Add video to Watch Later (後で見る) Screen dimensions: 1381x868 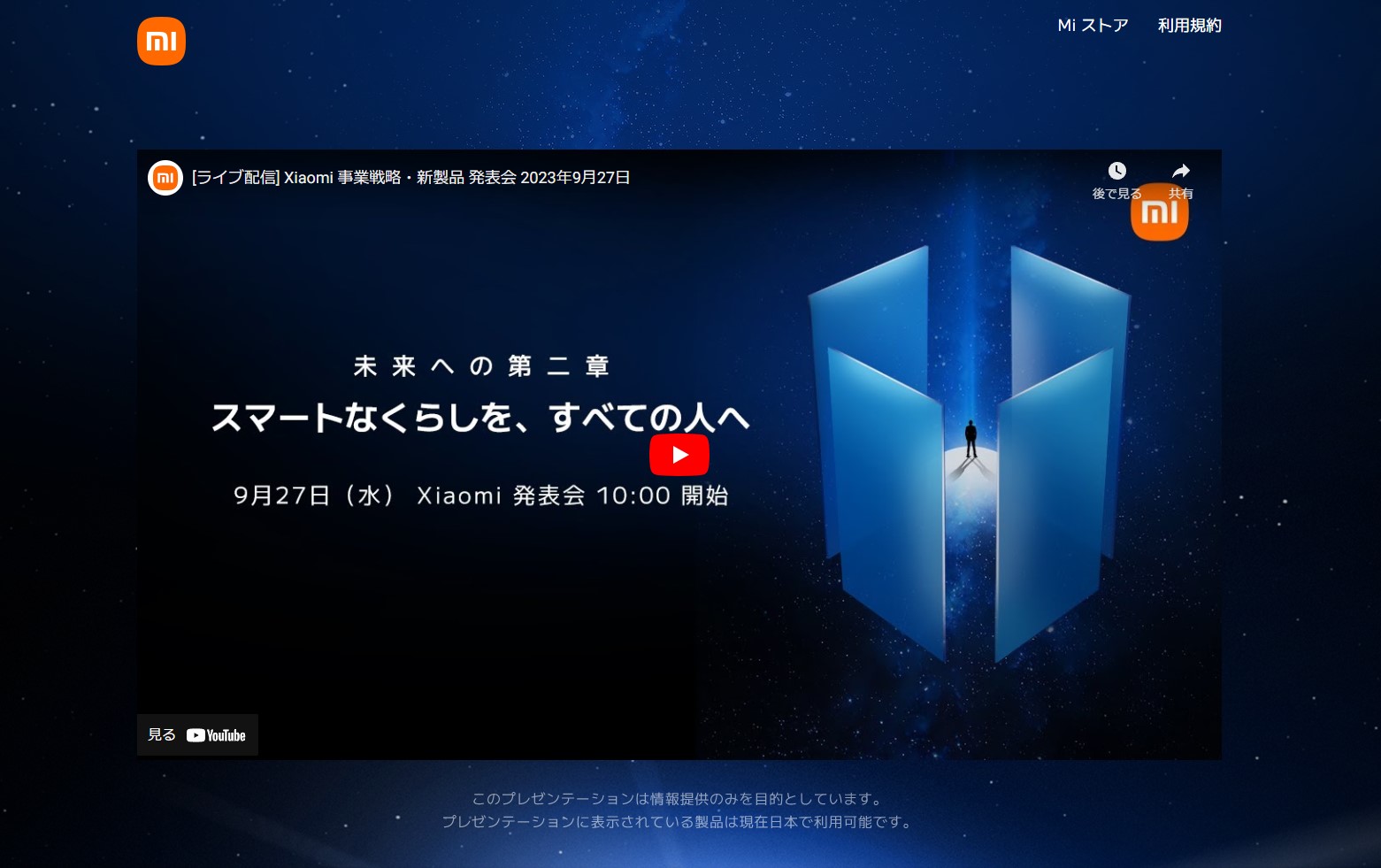tap(1116, 181)
